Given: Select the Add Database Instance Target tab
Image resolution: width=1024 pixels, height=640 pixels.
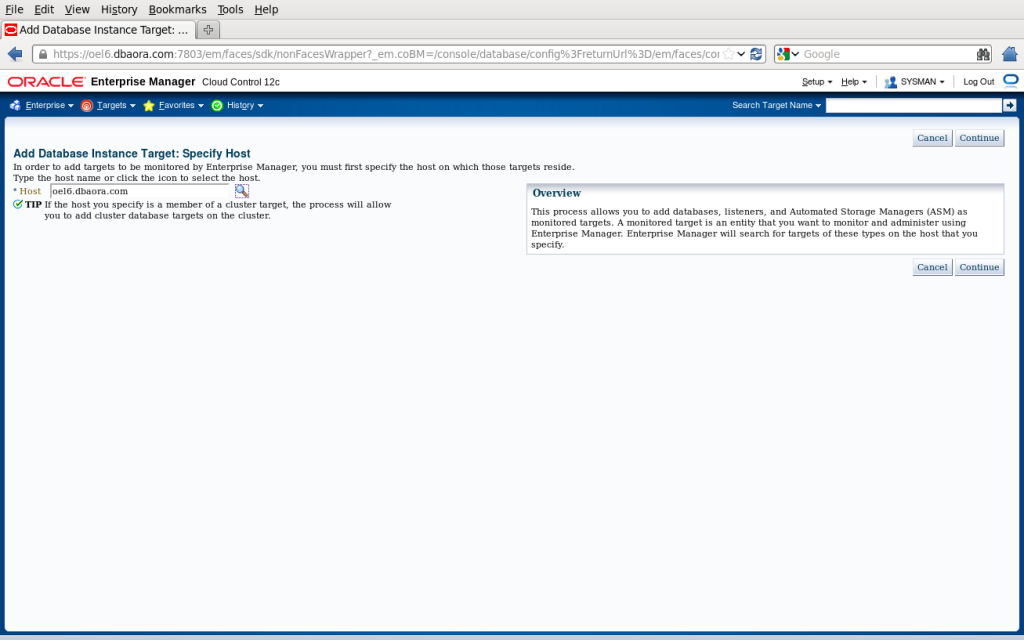Looking at the screenshot, I should (98, 30).
